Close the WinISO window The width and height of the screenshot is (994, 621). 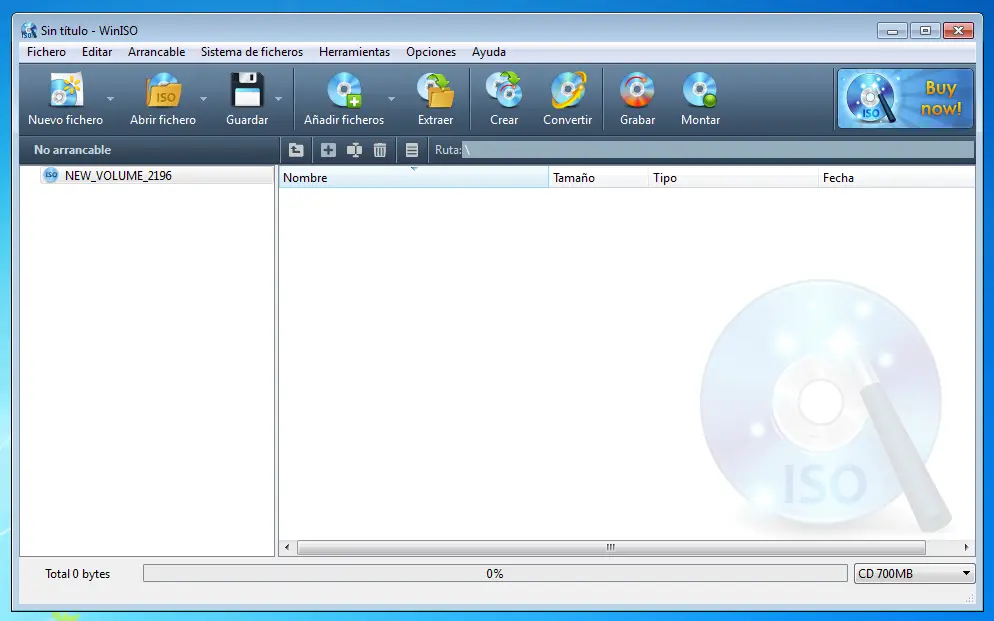(958, 30)
